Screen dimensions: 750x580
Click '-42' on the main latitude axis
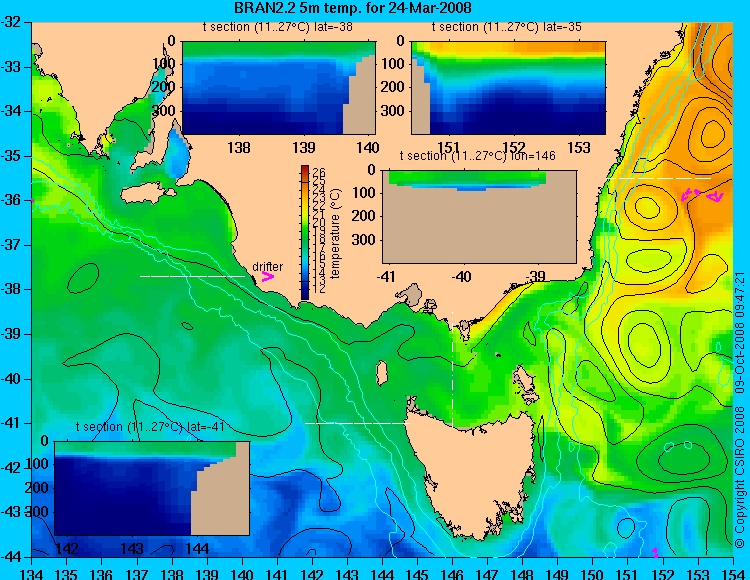pos(10,468)
